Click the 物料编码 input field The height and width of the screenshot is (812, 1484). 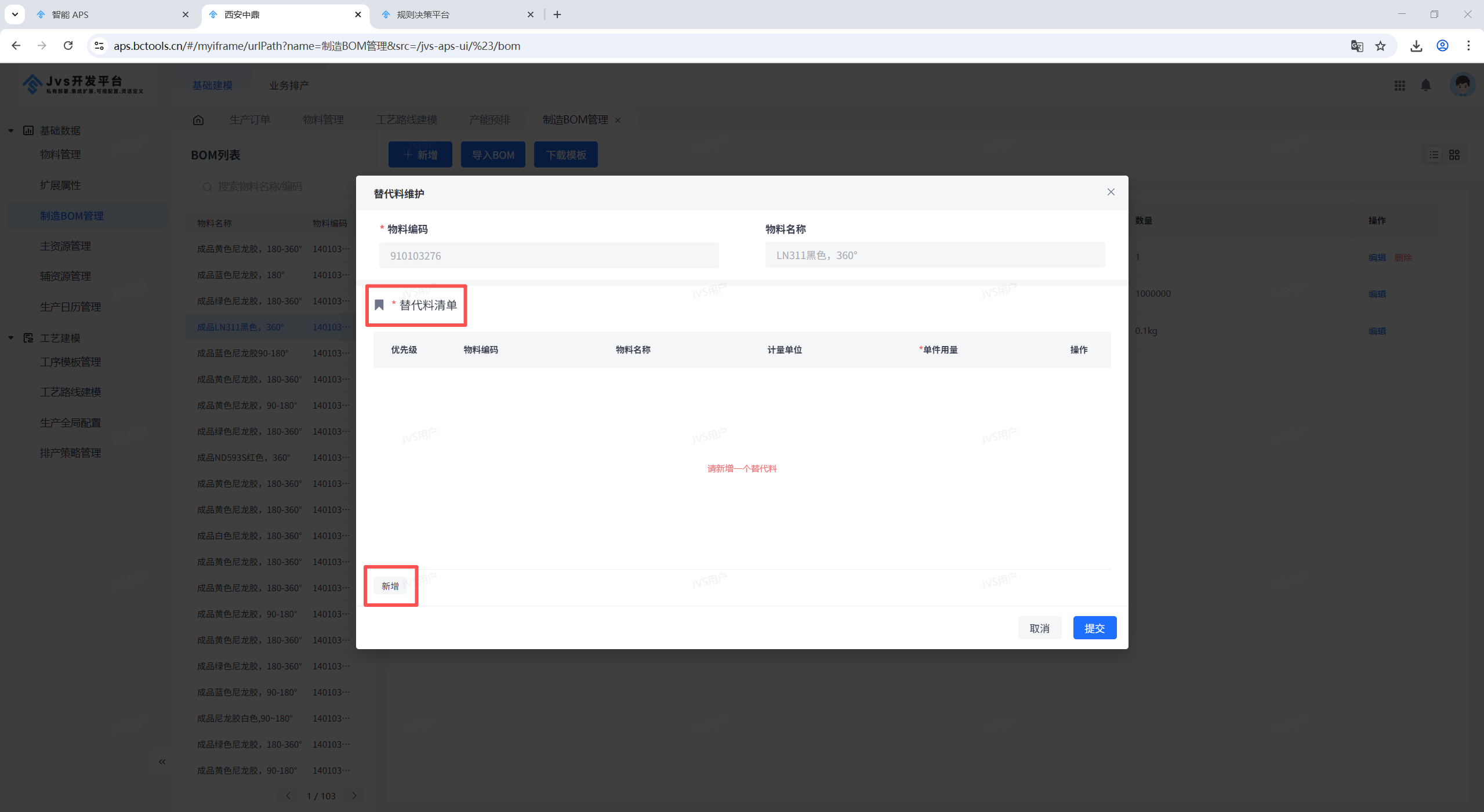pos(549,256)
